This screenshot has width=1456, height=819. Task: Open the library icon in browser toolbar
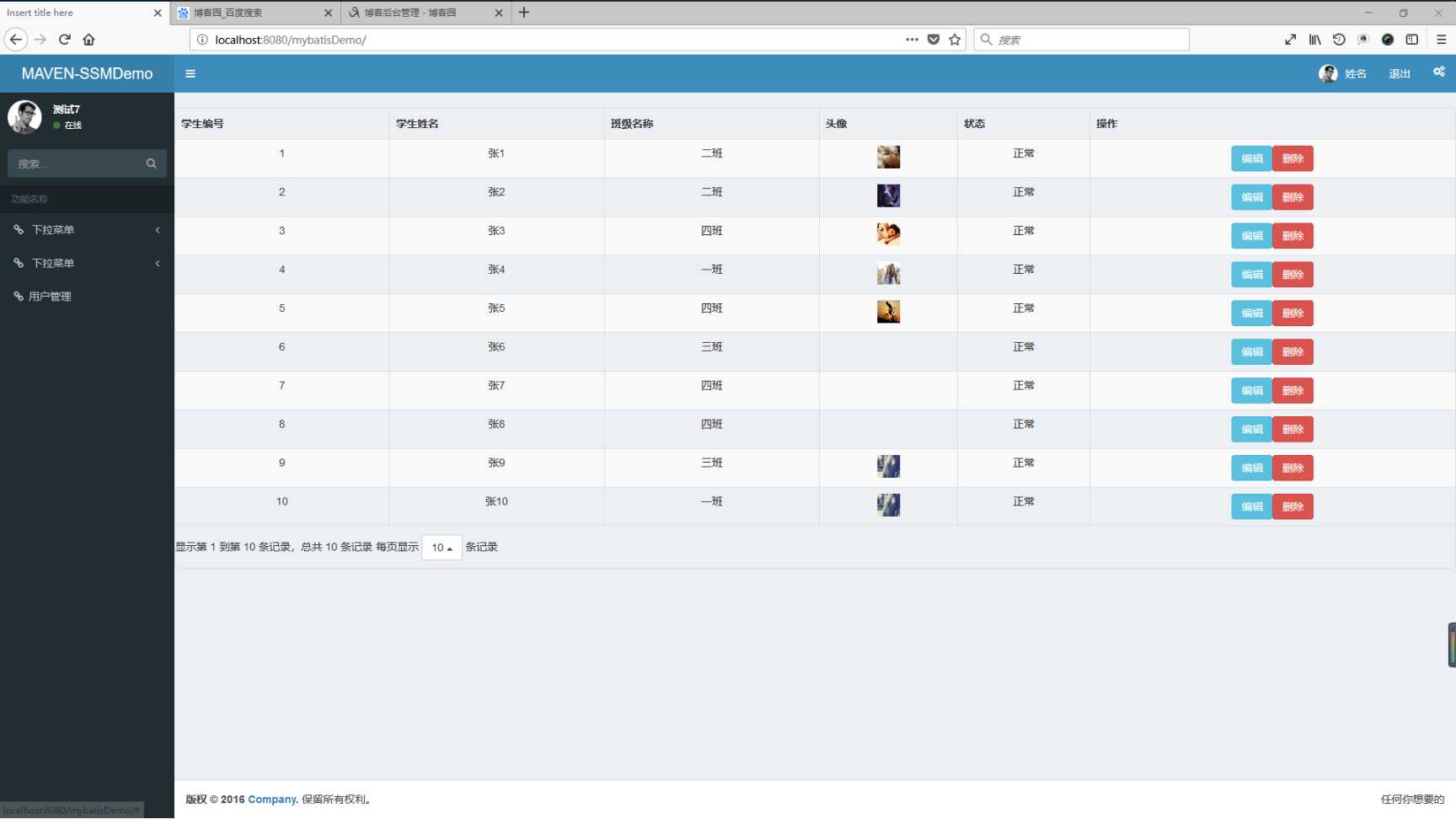(x=1314, y=40)
